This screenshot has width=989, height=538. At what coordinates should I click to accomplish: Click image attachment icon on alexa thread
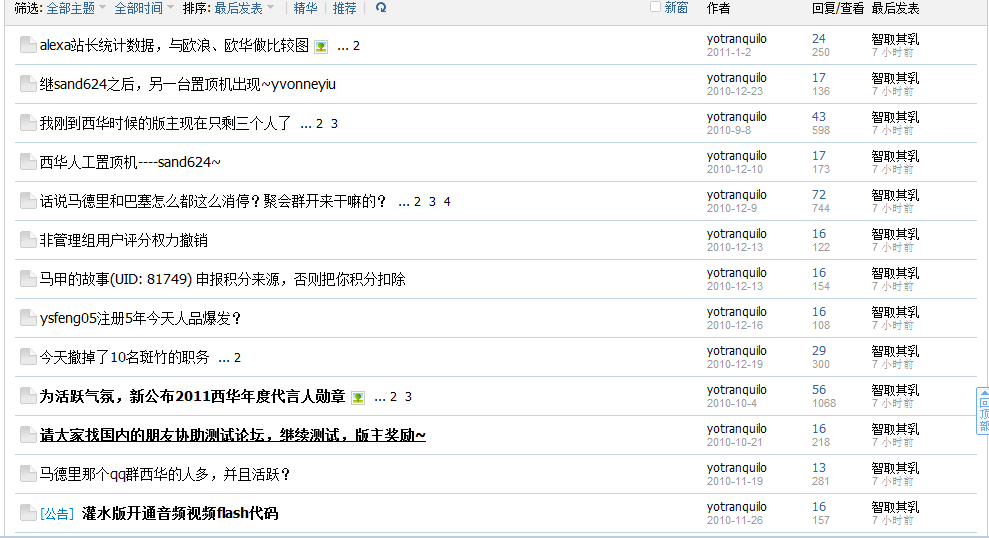[x=321, y=47]
